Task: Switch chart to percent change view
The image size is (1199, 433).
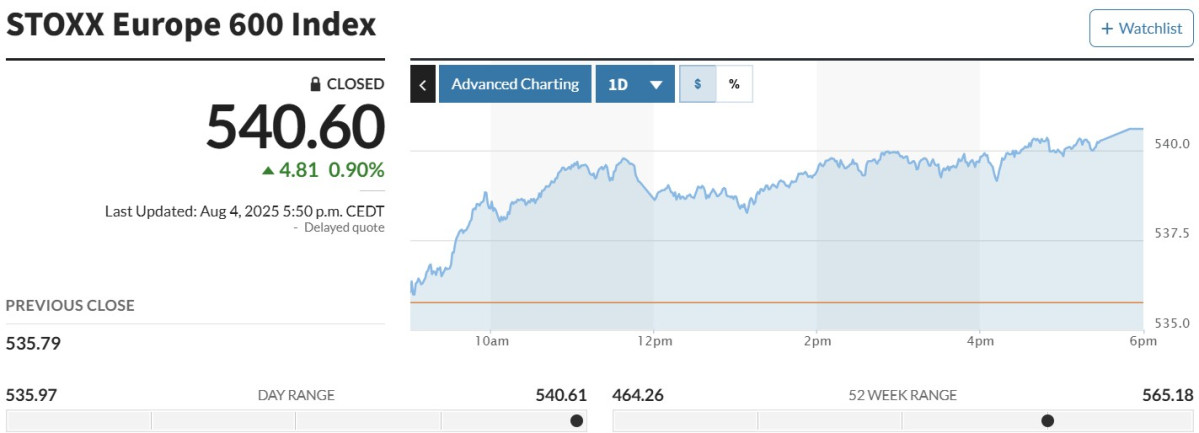Action: pyautogui.click(x=734, y=84)
